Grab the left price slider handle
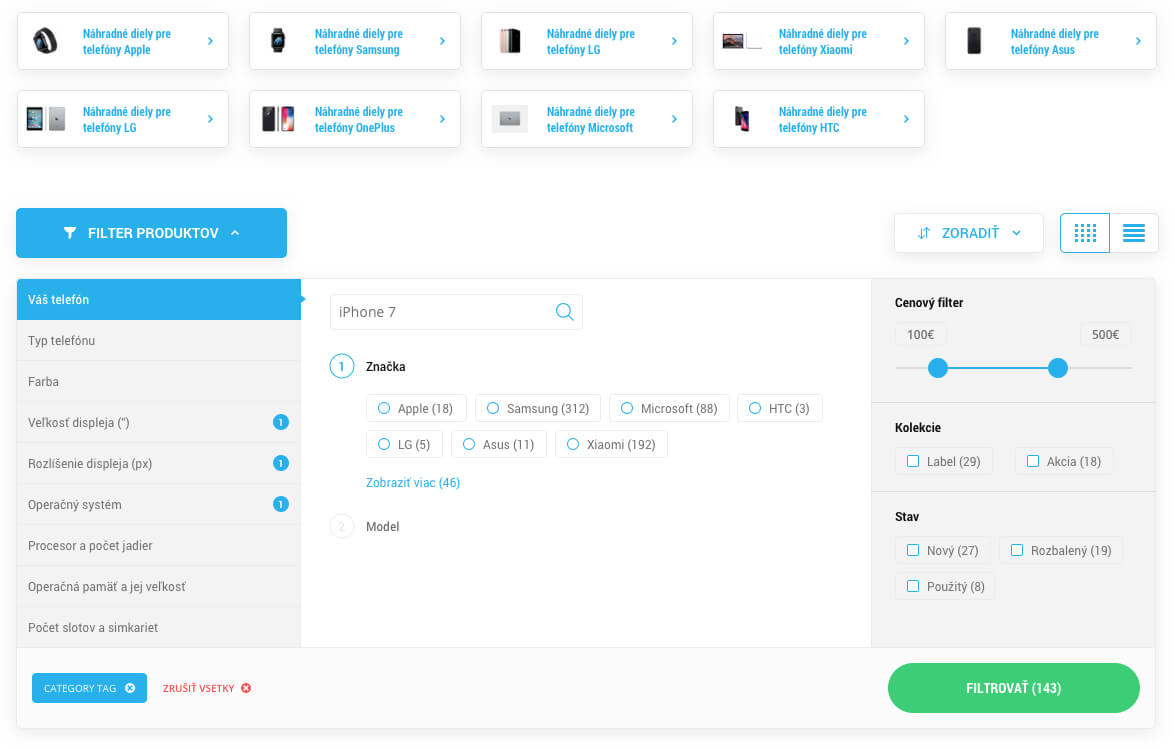This screenshot has width=1175, height=749. [x=938, y=368]
